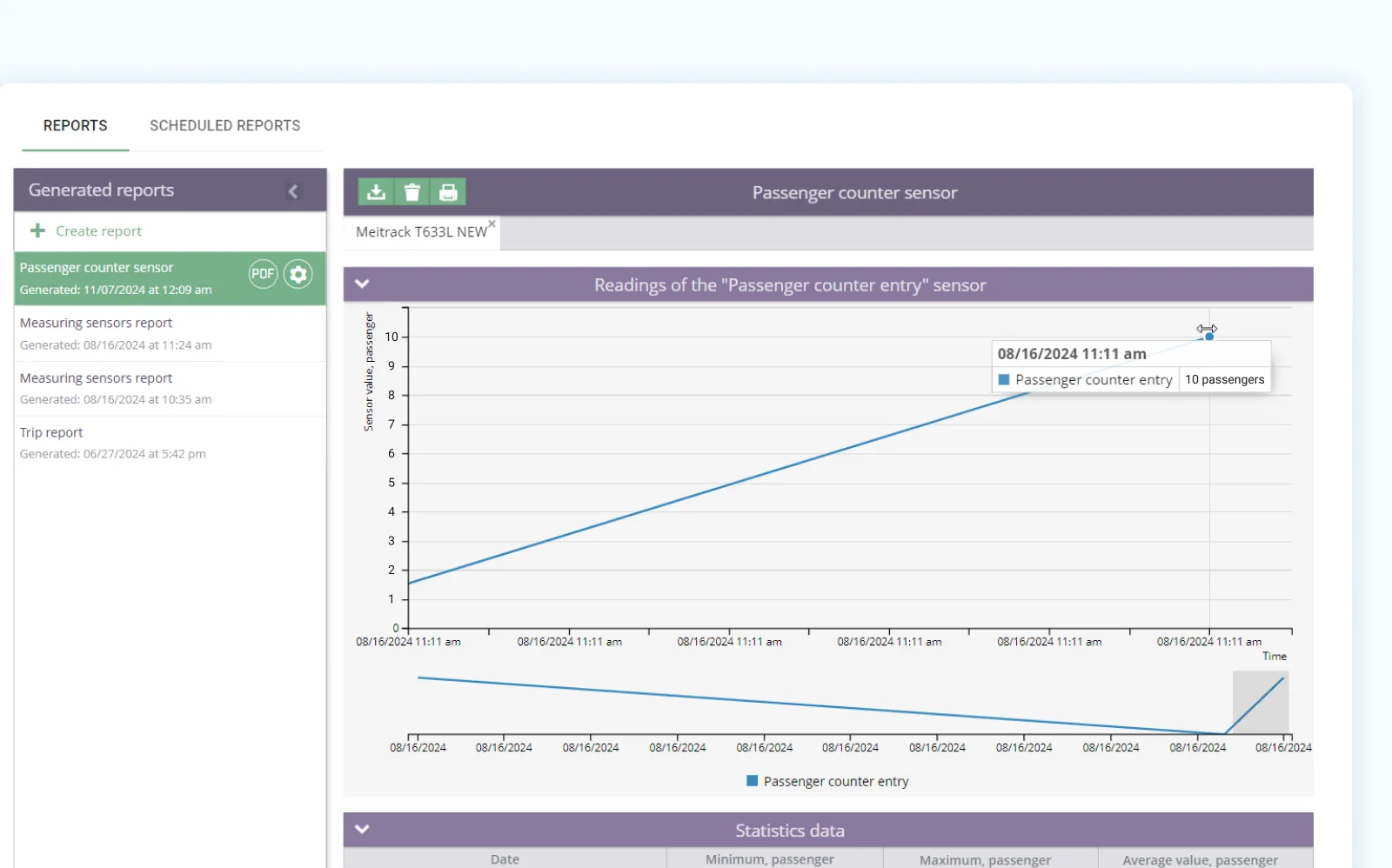Screen dimensions: 1392x868
Task: Download the Passenger counter sensor report
Action: (376, 192)
